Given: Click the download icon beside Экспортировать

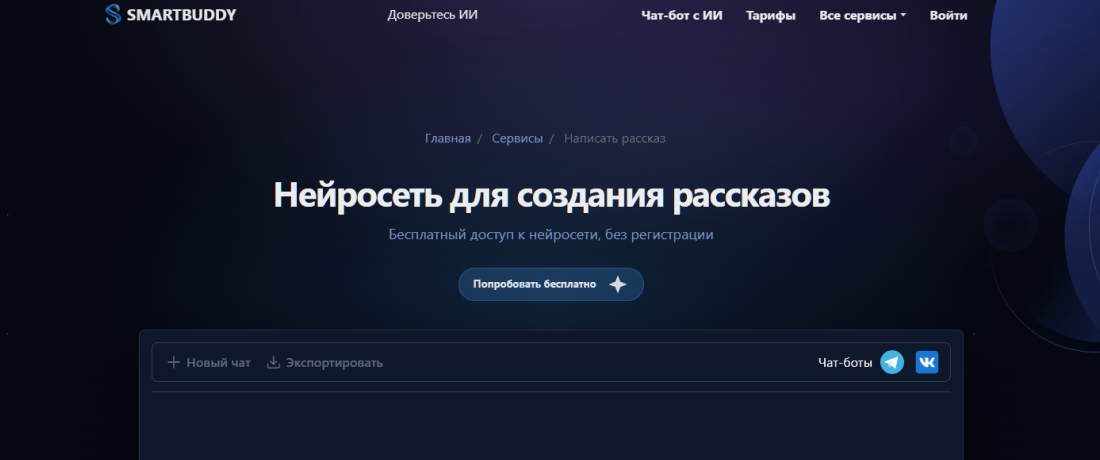Looking at the screenshot, I should (273, 362).
